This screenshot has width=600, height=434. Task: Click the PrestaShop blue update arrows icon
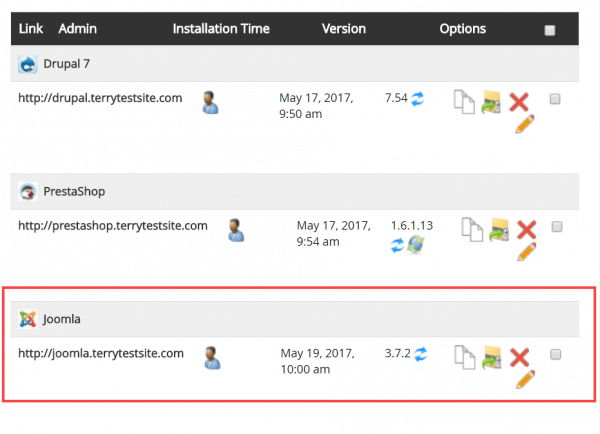[x=397, y=245]
